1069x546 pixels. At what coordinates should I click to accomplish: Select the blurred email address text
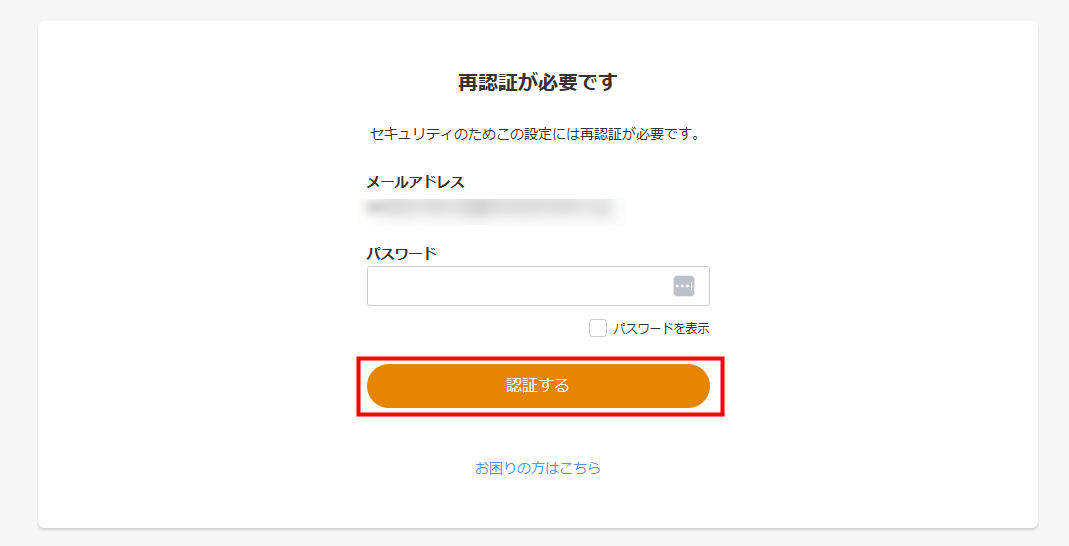coord(490,209)
